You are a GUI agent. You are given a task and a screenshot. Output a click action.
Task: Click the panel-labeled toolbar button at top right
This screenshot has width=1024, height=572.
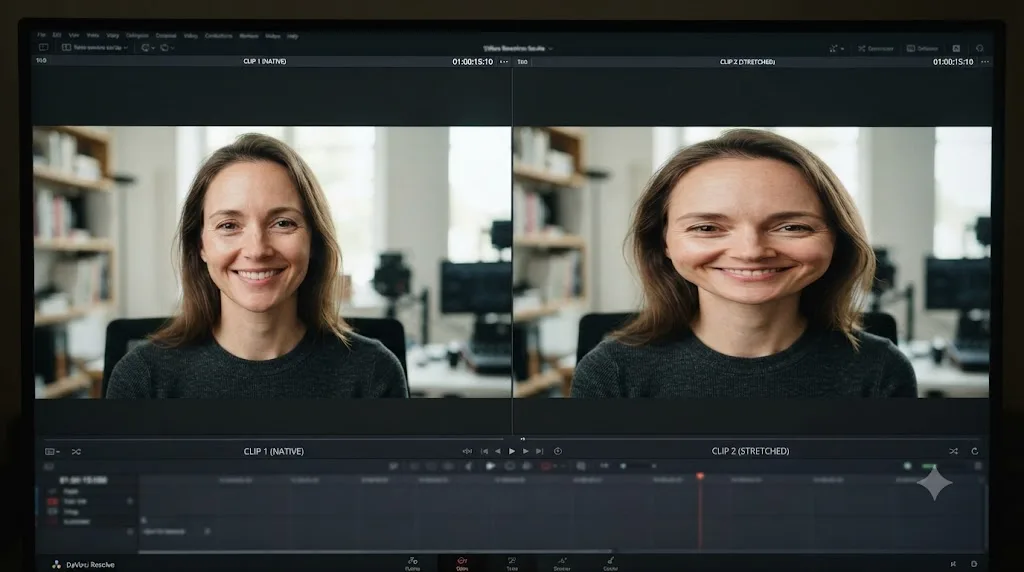922,48
